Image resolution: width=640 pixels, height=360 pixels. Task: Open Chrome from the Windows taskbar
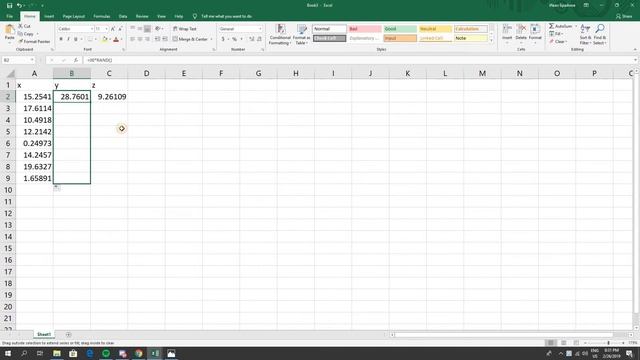pyautogui.click(x=139, y=353)
